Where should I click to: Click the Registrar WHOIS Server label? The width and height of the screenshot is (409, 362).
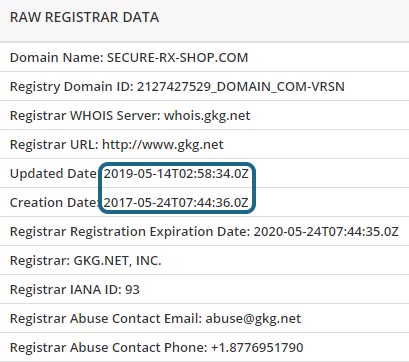click(86, 116)
